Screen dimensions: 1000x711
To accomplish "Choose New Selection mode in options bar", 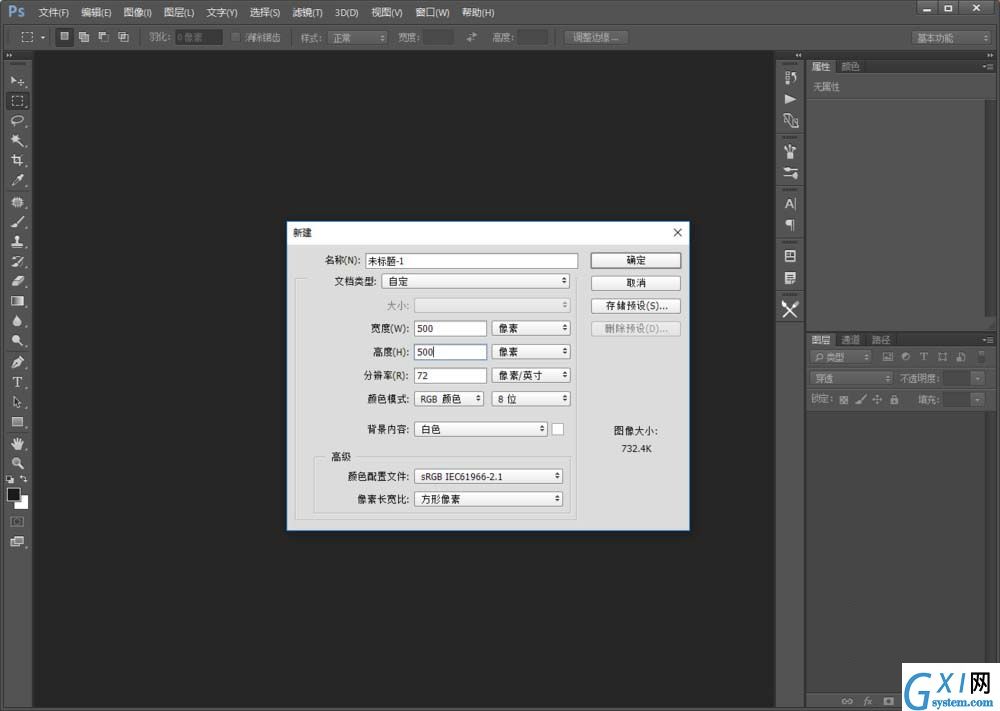I will tap(64, 37).
